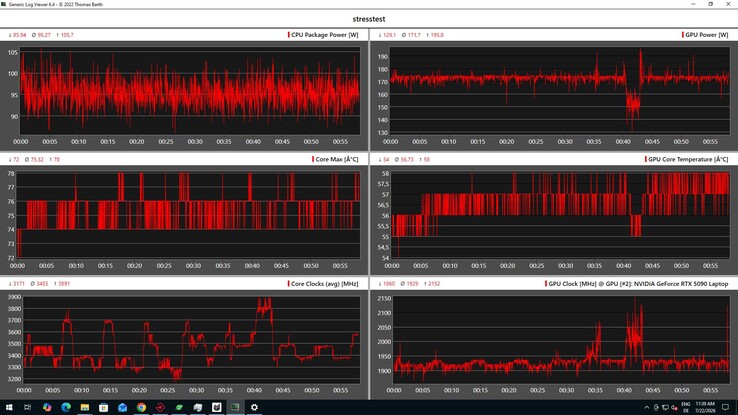
Task: Open Settings gear in the taskbar
Action: coord(254,407)
